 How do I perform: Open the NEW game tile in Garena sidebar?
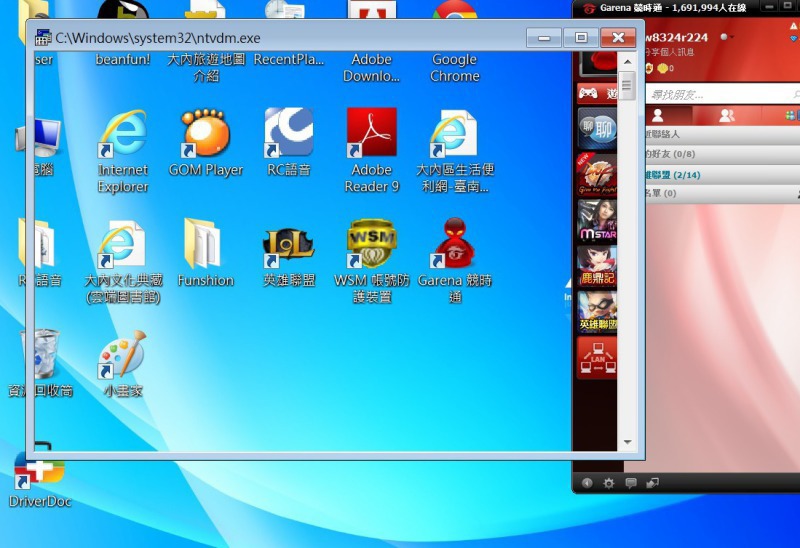click(x=597, y=173)
